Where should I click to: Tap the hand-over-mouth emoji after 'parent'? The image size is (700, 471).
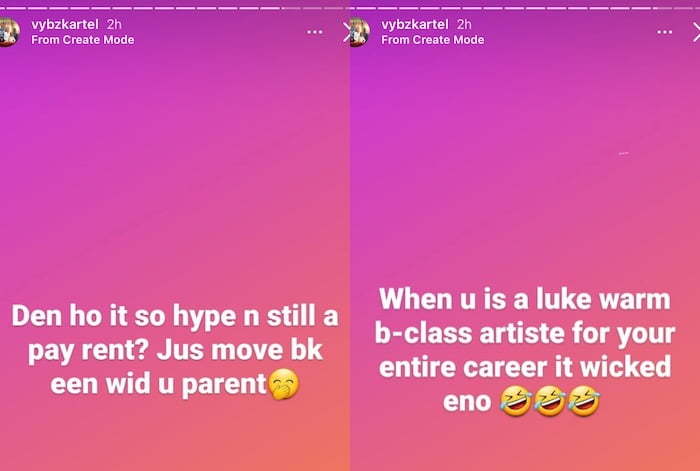(283, 384)
